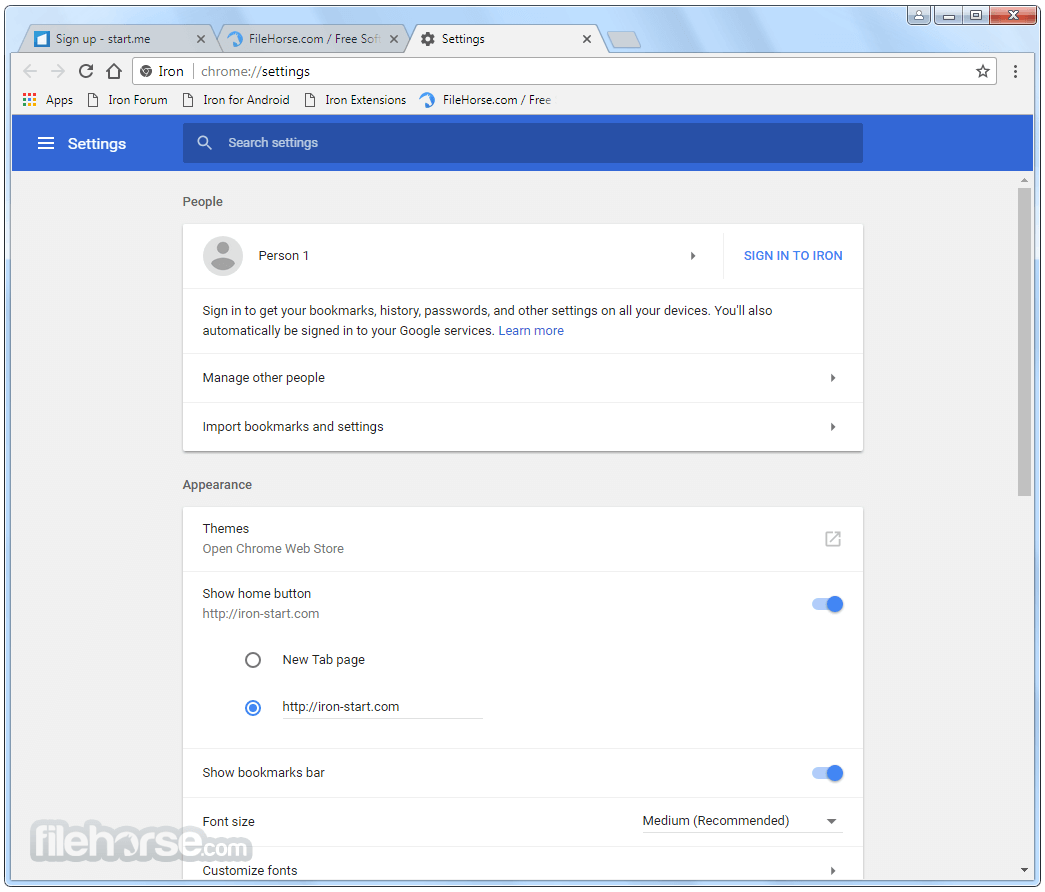Click the Iron site info icon in address bar
The height and width of the screenshot is (892, 1045).
tap(146, 71)
